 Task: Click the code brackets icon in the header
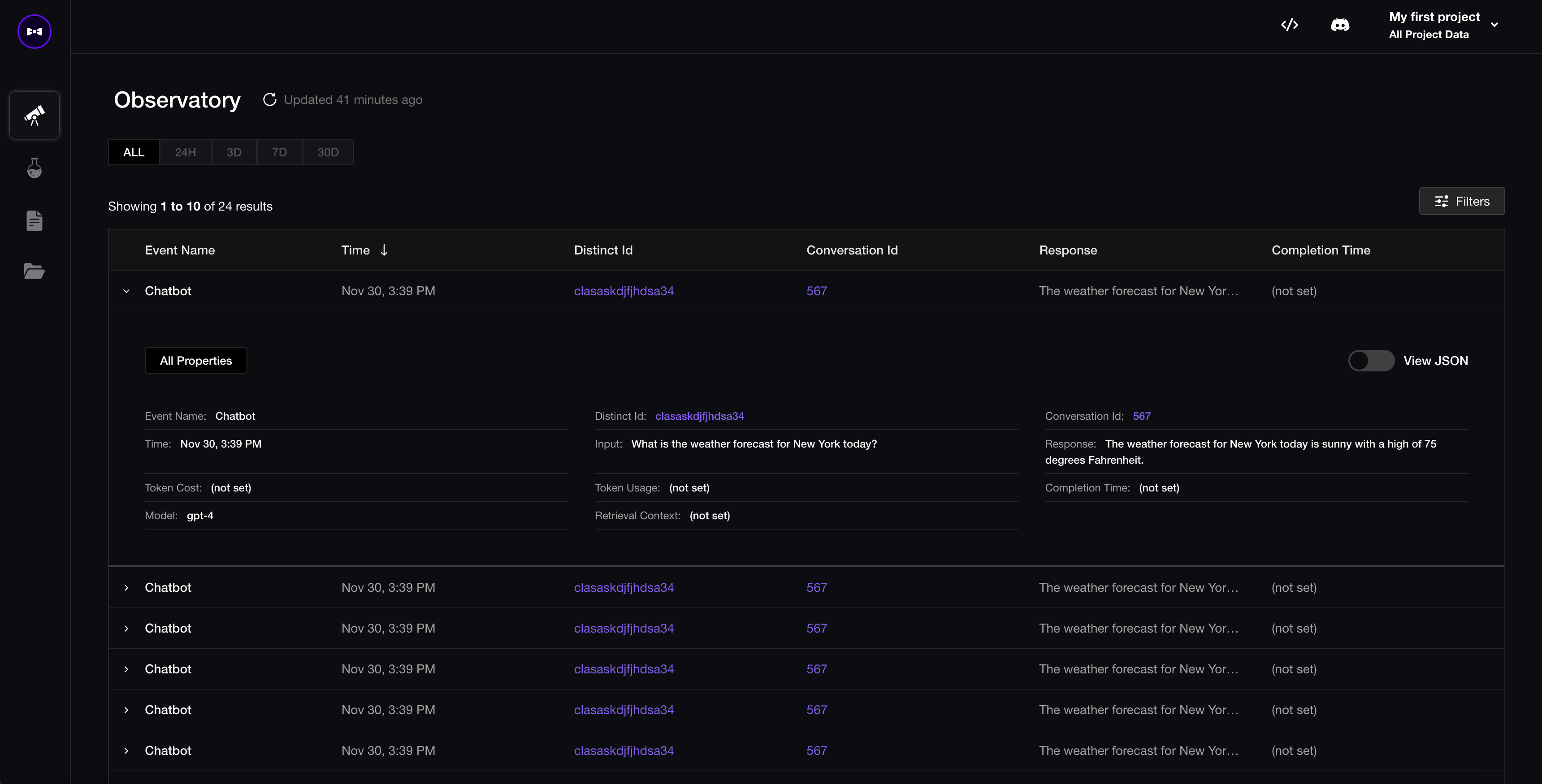(x=1289, y=25)
